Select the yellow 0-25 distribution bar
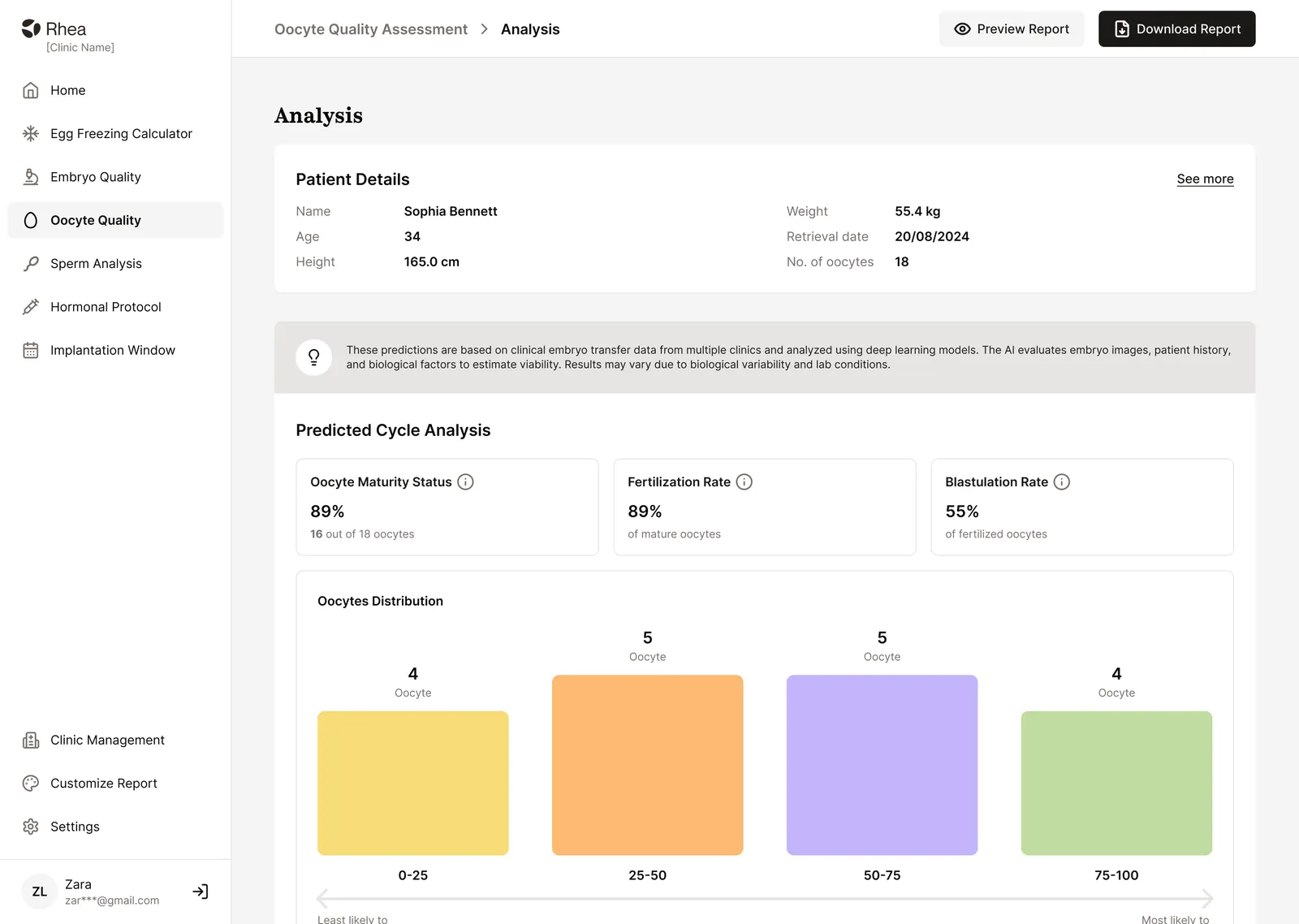Image resolution: width=1299 pixels, height=924 pixels. point(412,783)
